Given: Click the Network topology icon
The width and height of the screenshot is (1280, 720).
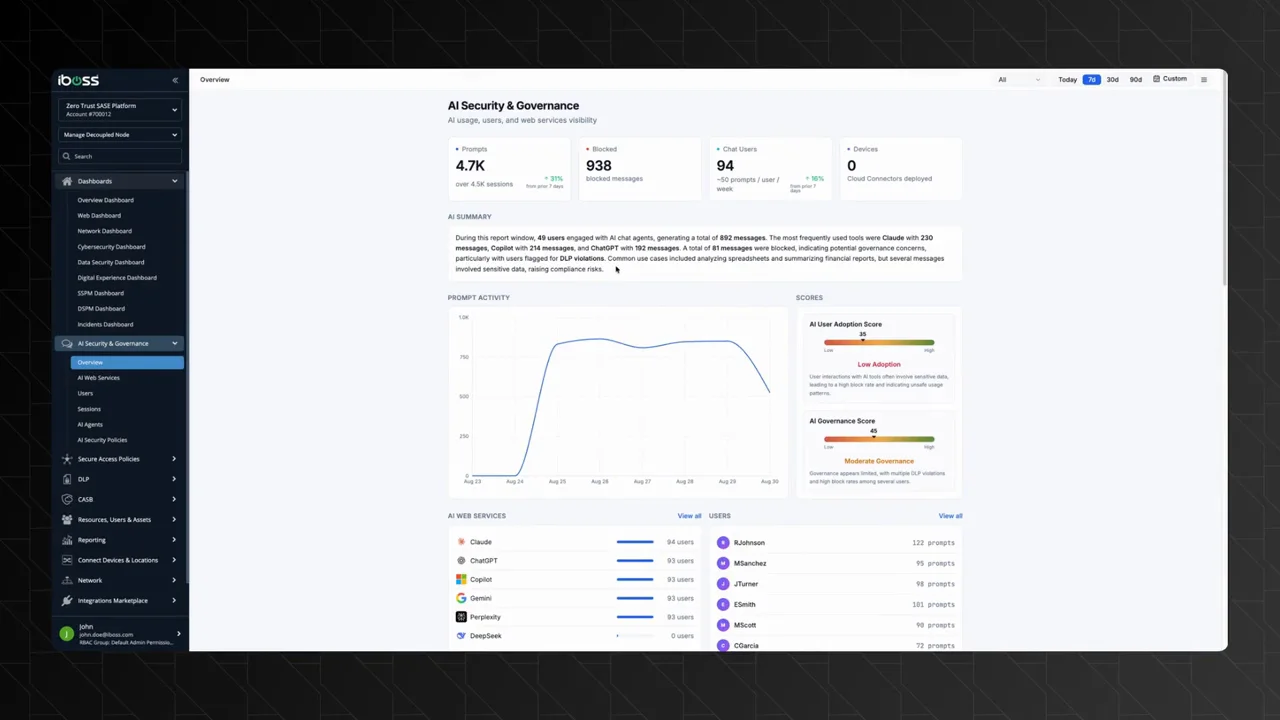Looking at the screenshot, I should pyautogui.click(x=67, y=580).
